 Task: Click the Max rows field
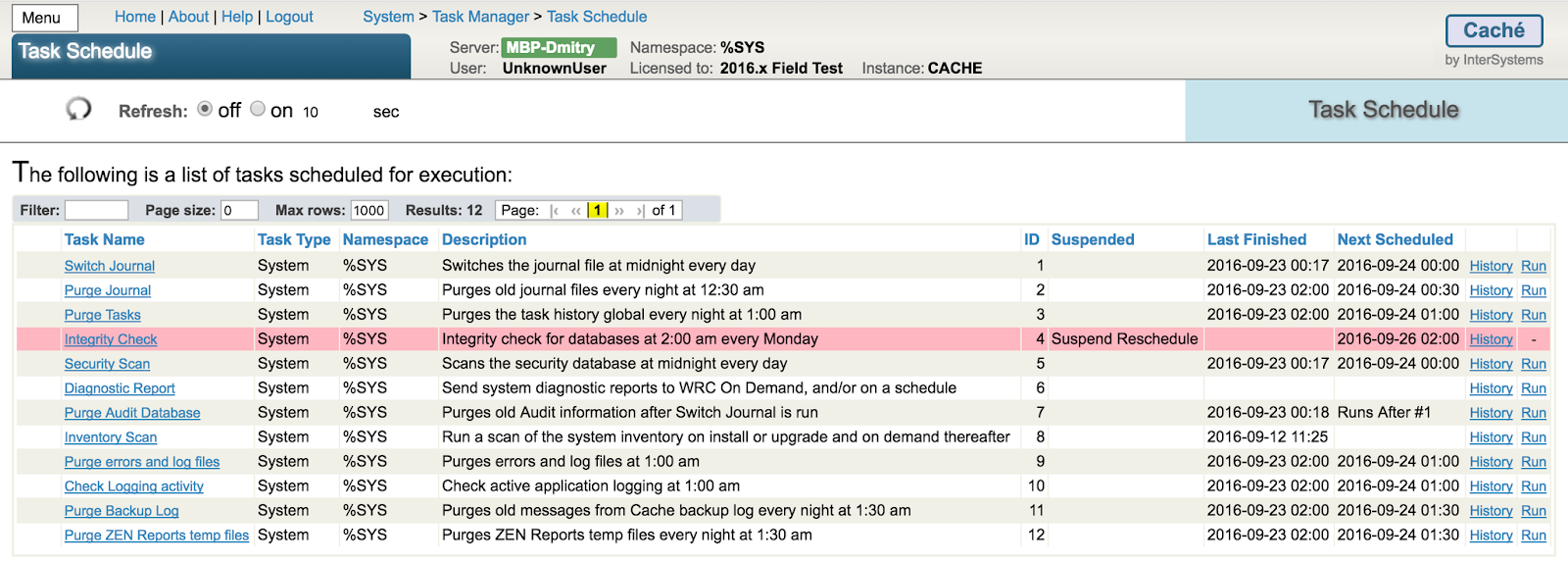click(369, 210)
